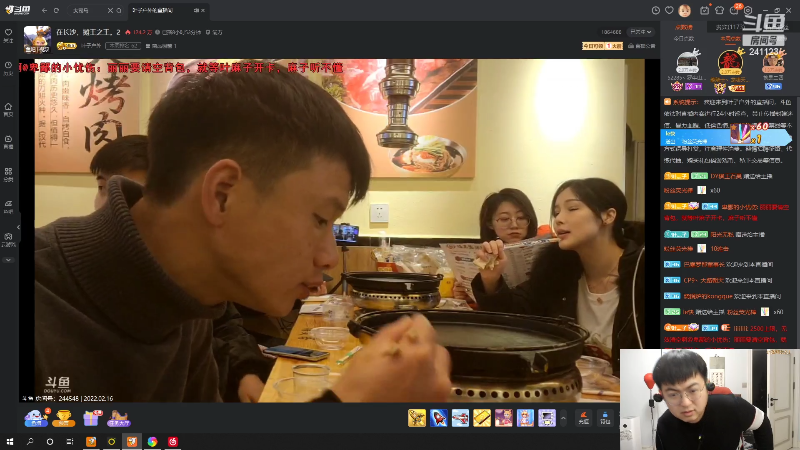Send the red-white plane gift
This screenshot has width=800, height=450.
click(x=460, y=418)
